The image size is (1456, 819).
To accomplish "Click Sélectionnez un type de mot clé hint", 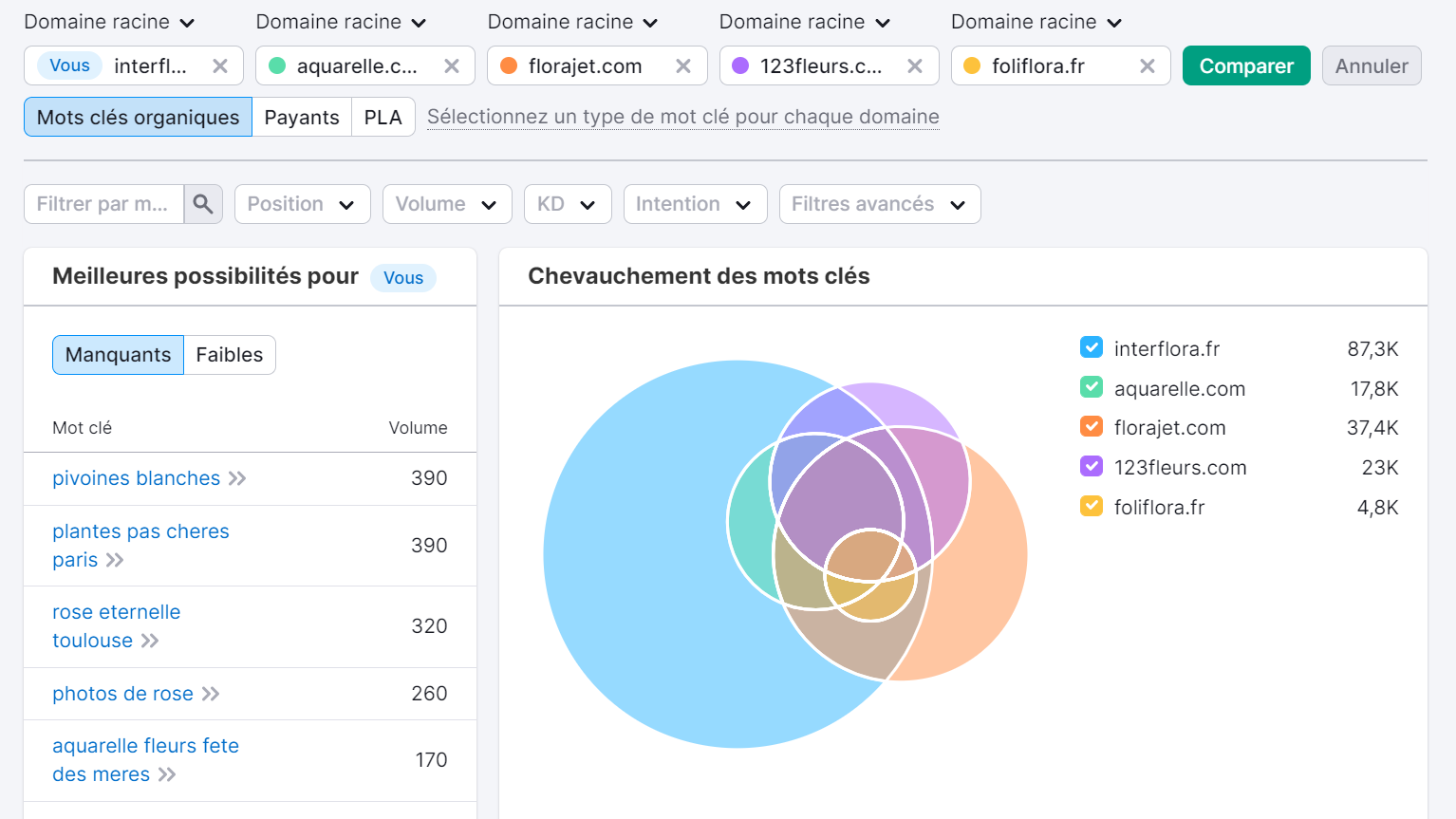I will tap(683, 117).
